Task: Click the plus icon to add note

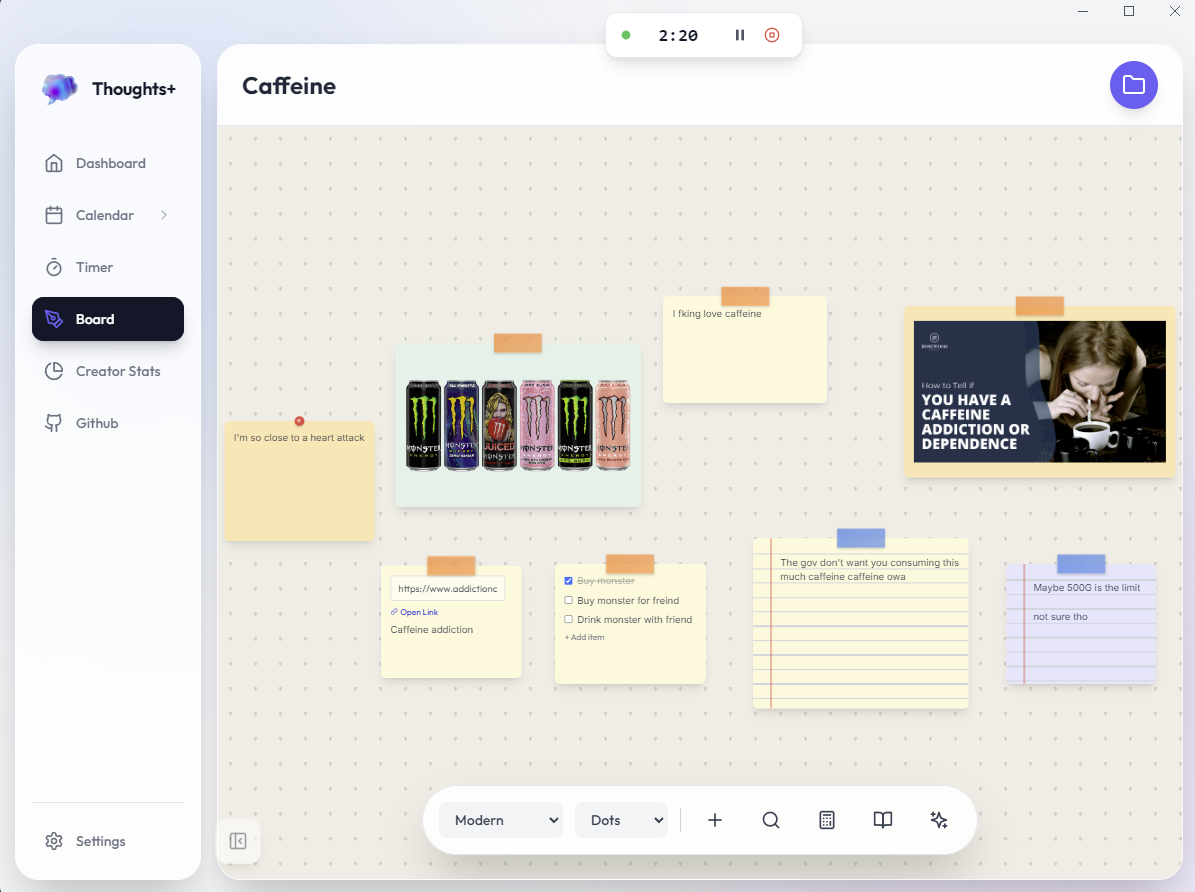Action: click(715, 820)
